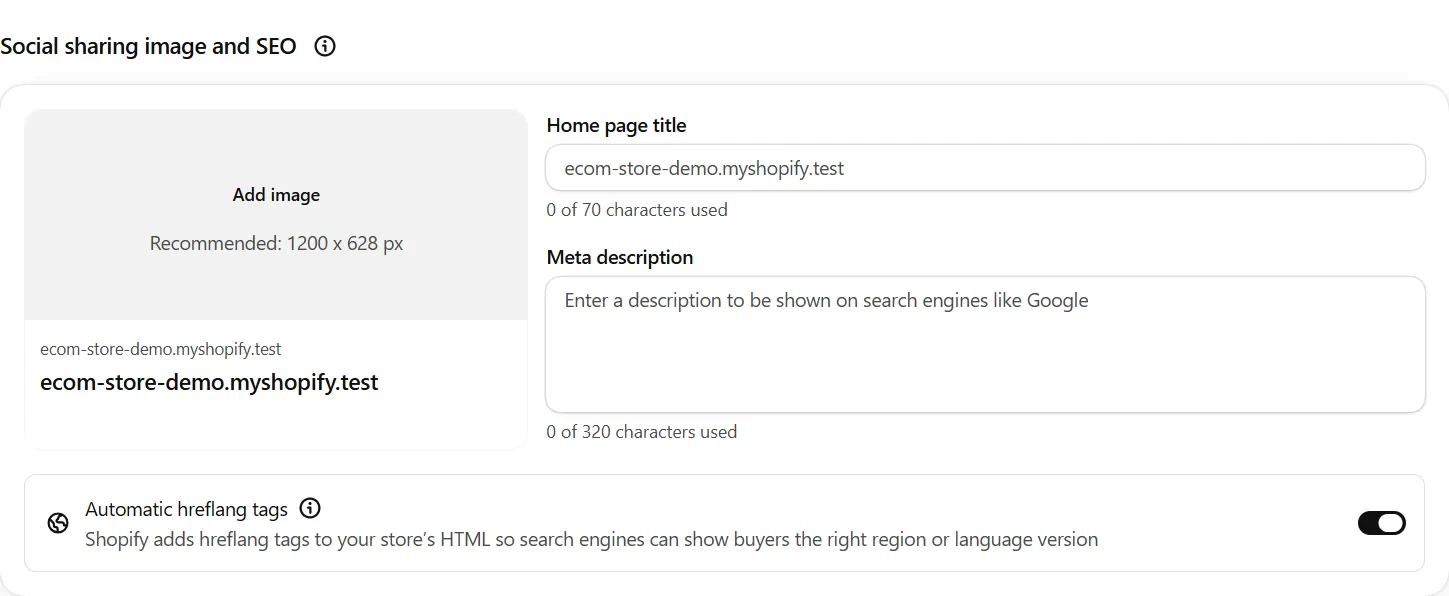Click Add image in preview area
This screenshot has width=1449, height=596.
tap(276, 195)
